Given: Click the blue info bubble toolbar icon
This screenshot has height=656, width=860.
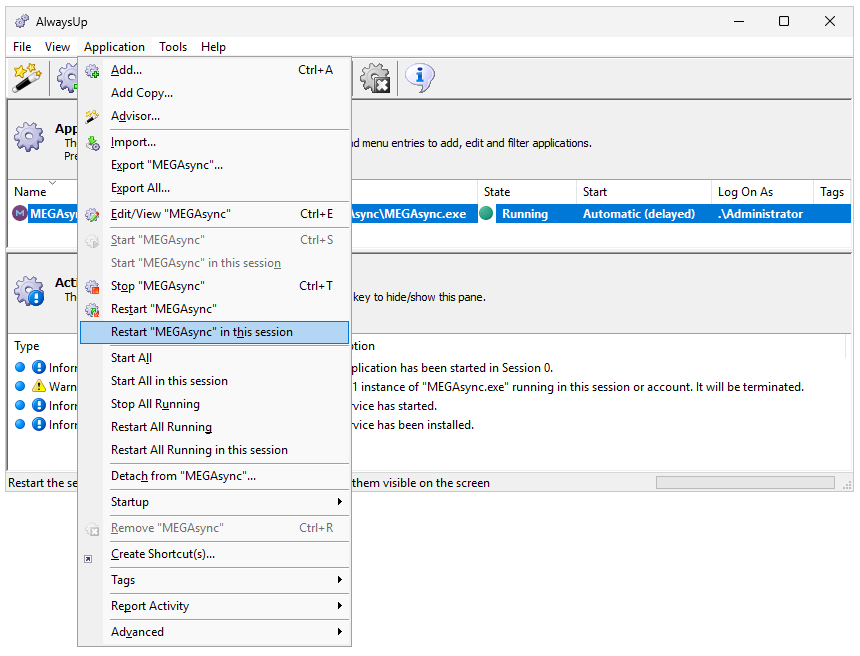Looking at the screenshot, I should [419, 77].
